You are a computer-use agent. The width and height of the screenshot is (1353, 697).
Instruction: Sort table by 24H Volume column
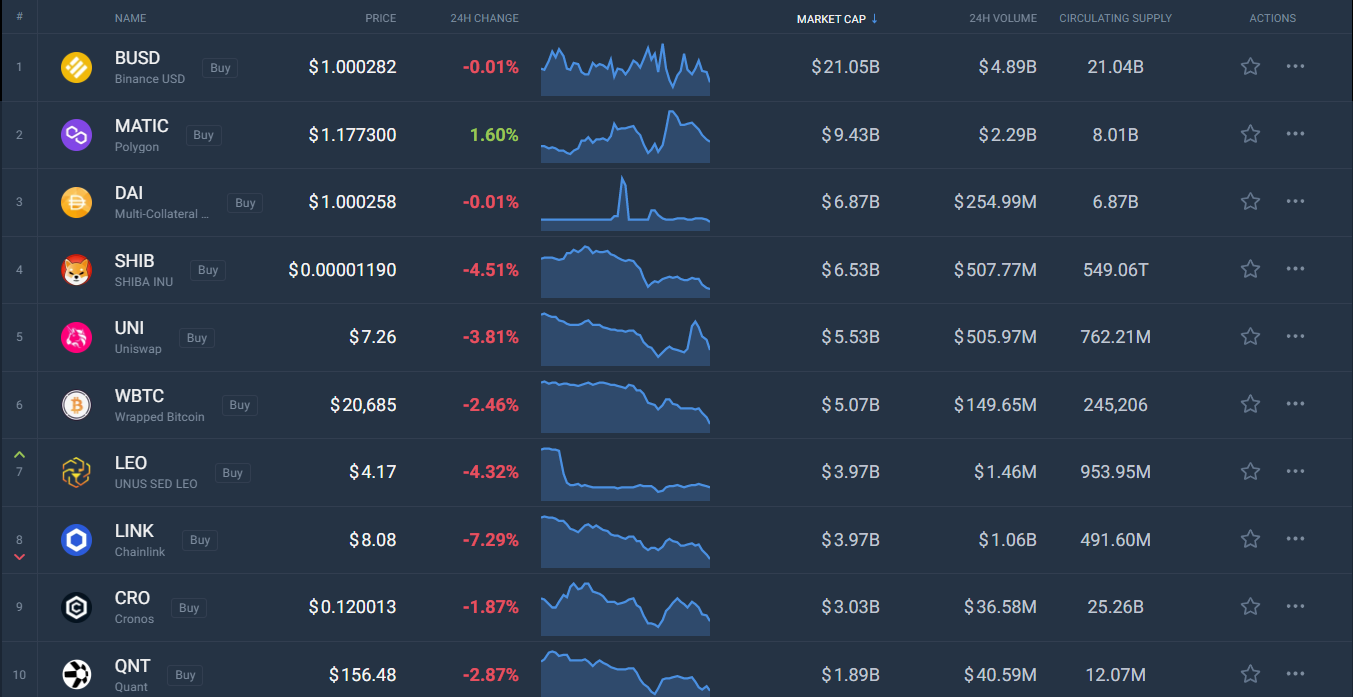(1003, 18)
